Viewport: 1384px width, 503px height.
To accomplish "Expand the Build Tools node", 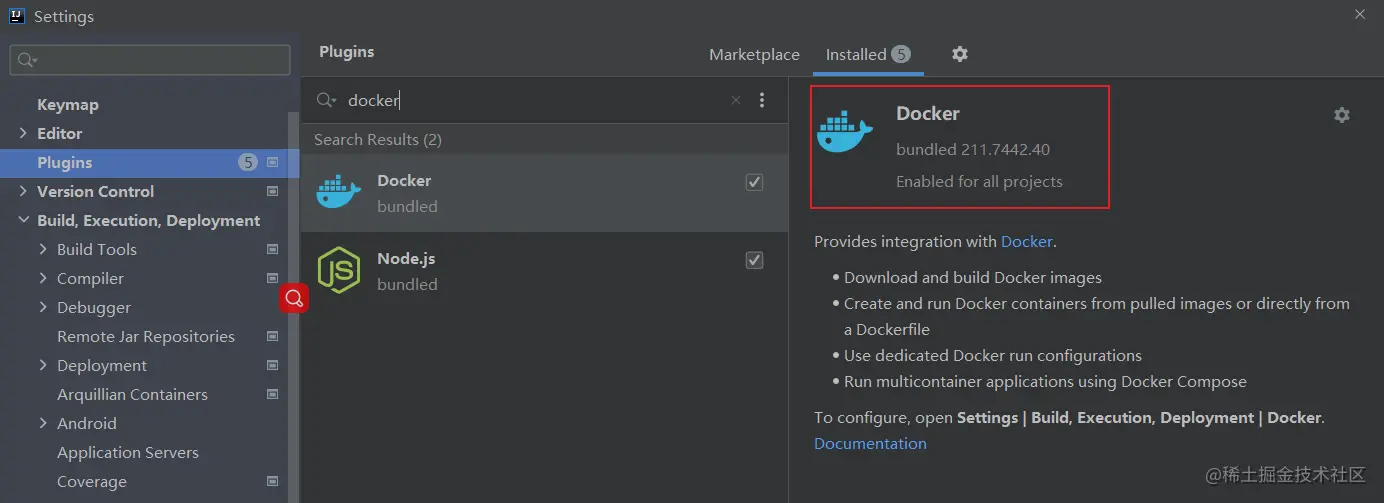I will (43, 249).
